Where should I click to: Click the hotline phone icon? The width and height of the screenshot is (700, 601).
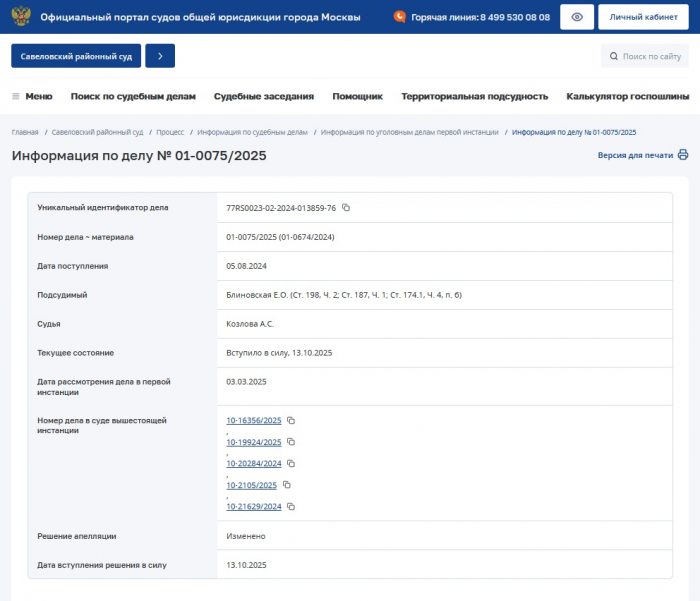pos(400,17)
